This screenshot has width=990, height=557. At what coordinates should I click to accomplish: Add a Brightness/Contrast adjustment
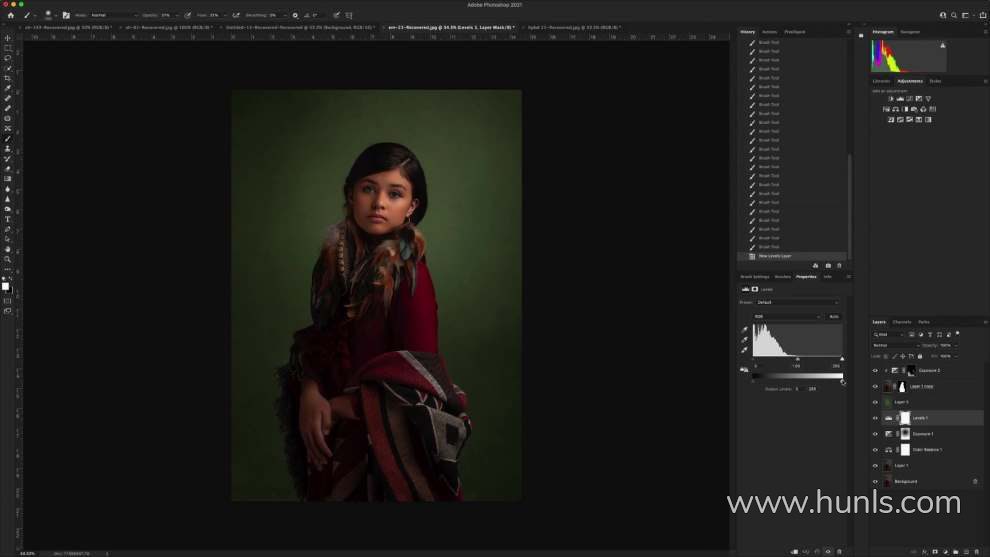(x=889, y=98)
